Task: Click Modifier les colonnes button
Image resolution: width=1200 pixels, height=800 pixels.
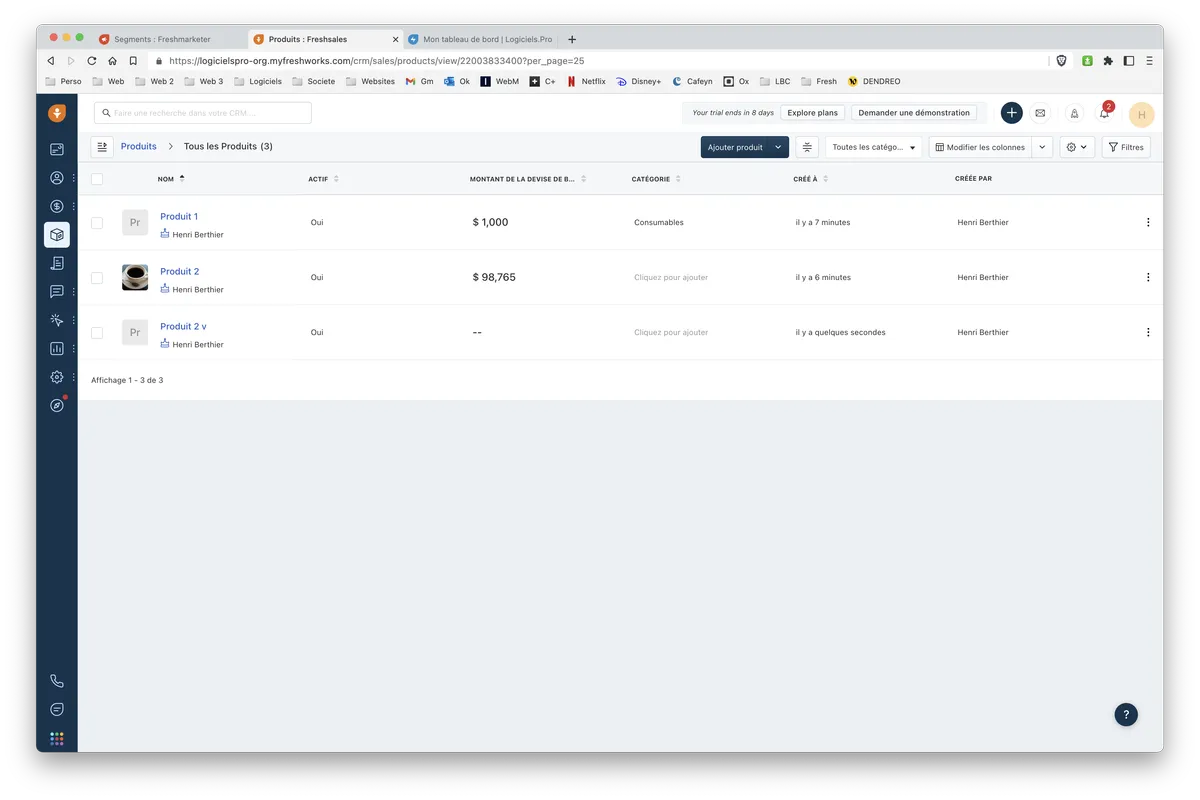Action: click(x=980, y=147)
